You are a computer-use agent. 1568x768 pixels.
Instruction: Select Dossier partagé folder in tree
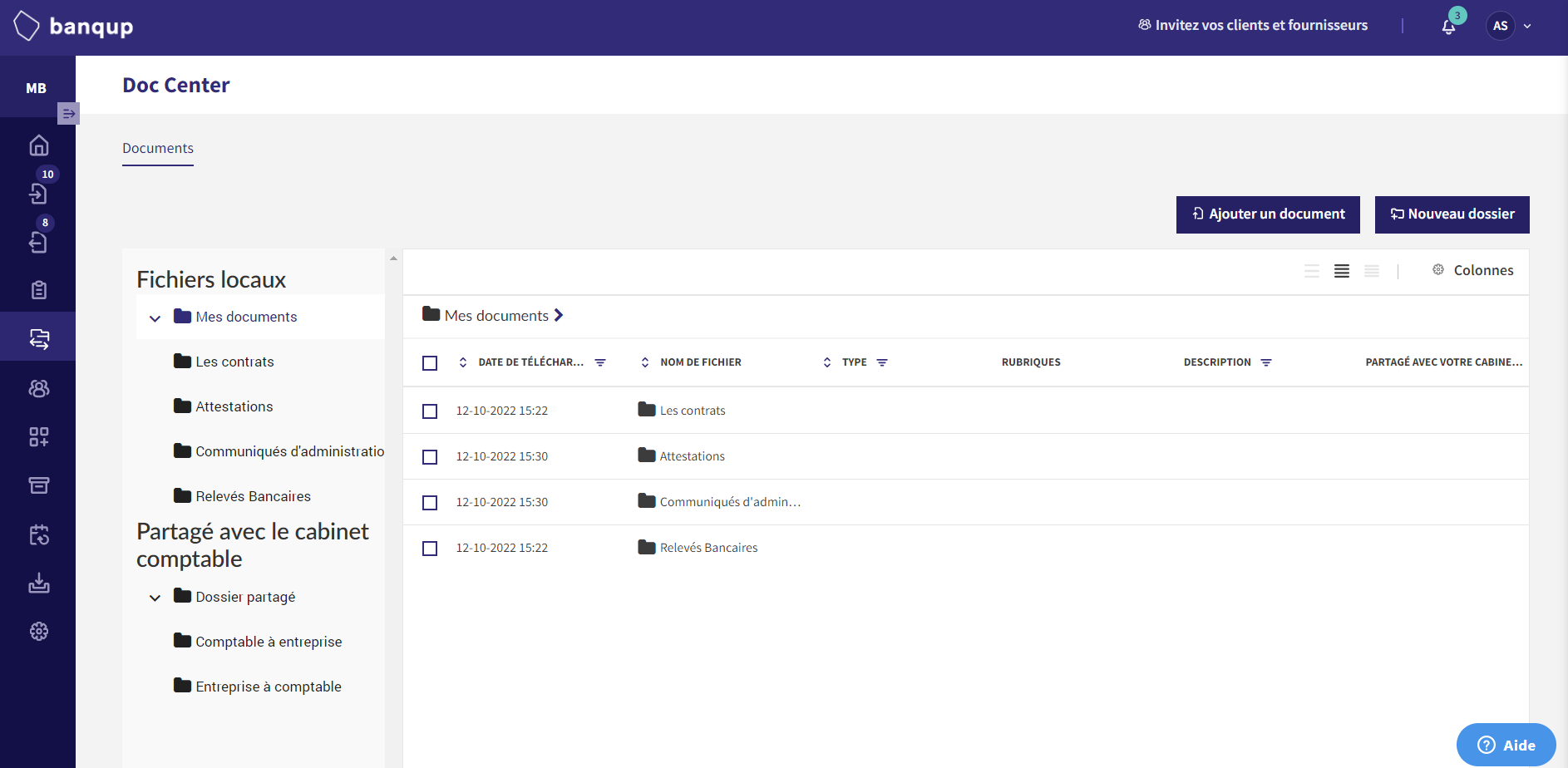(x=234, y=597)
